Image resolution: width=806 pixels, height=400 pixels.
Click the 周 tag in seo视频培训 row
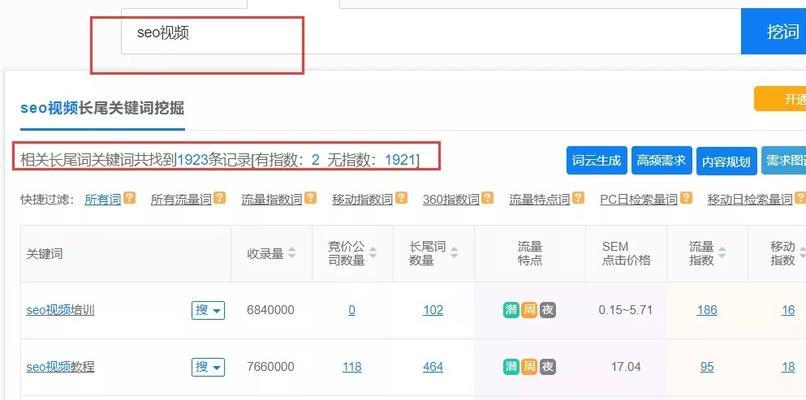529,310
